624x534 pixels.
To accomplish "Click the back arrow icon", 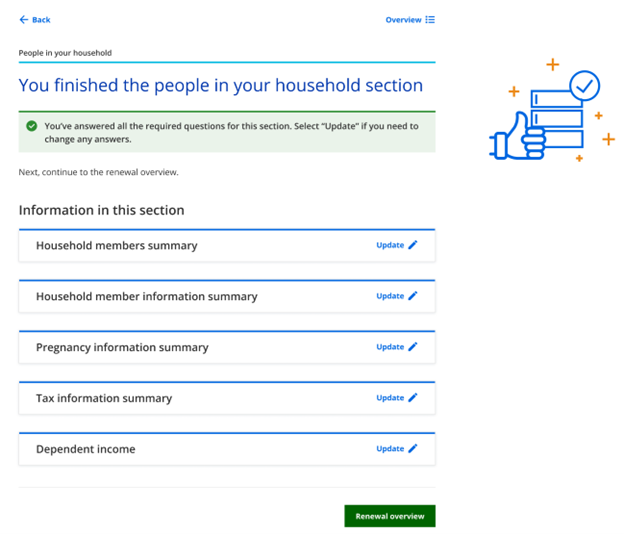I will (x=24, y=20).
